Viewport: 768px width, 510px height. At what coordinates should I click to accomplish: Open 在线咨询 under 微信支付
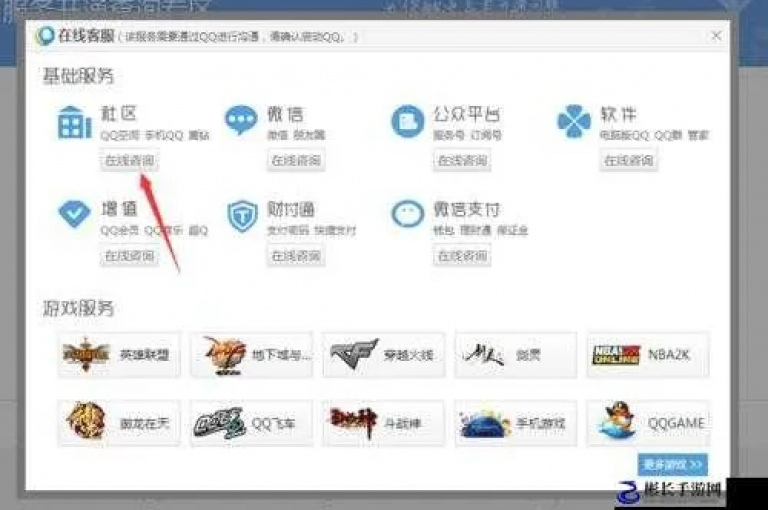[462, 256]
